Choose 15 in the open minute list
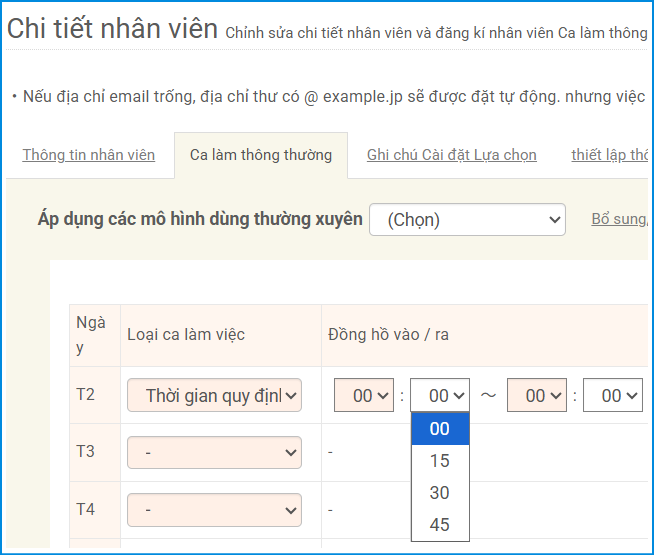Screen dimensions: 654x555 click(439, 461)
